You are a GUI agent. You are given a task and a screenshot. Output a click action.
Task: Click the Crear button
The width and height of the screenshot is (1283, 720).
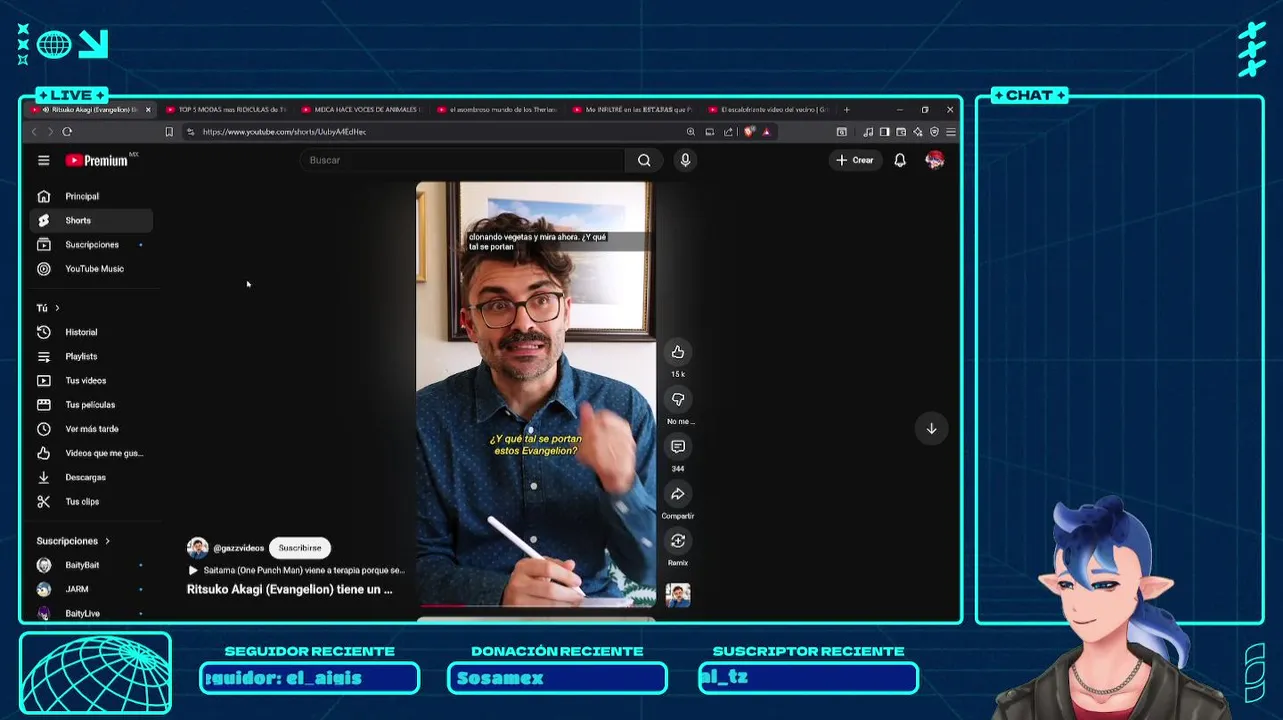(855, 160)
